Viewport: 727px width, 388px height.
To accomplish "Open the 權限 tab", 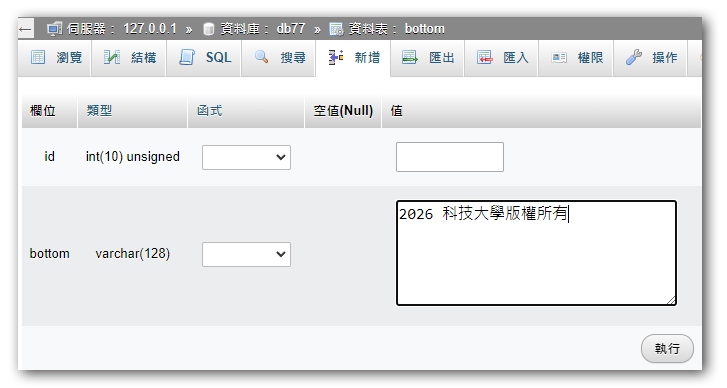I will coord(576,58).
